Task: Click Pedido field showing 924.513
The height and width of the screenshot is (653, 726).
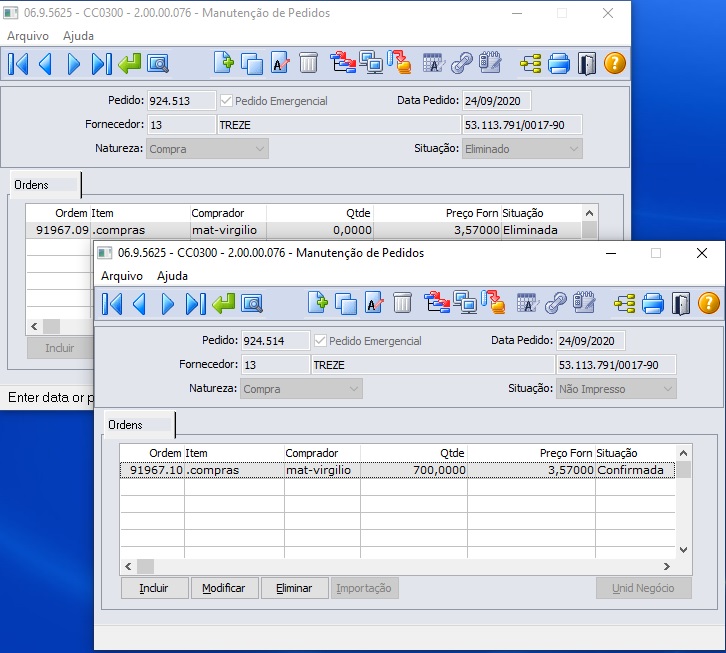Action: [182, 101]
